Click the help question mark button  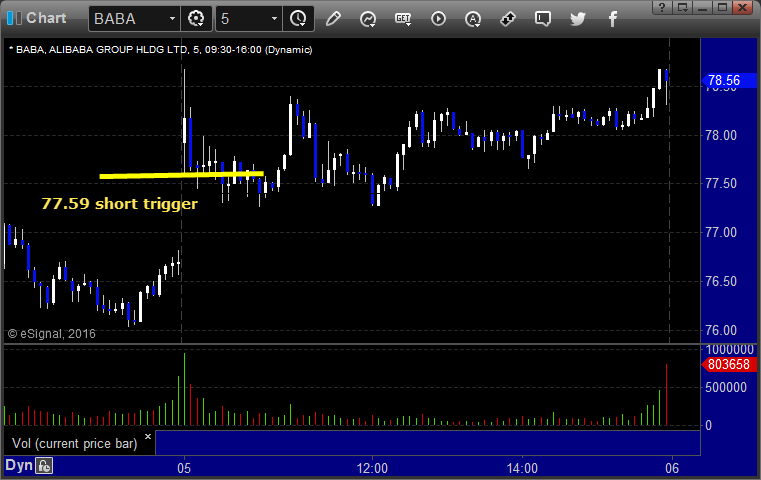coord(662,7)
